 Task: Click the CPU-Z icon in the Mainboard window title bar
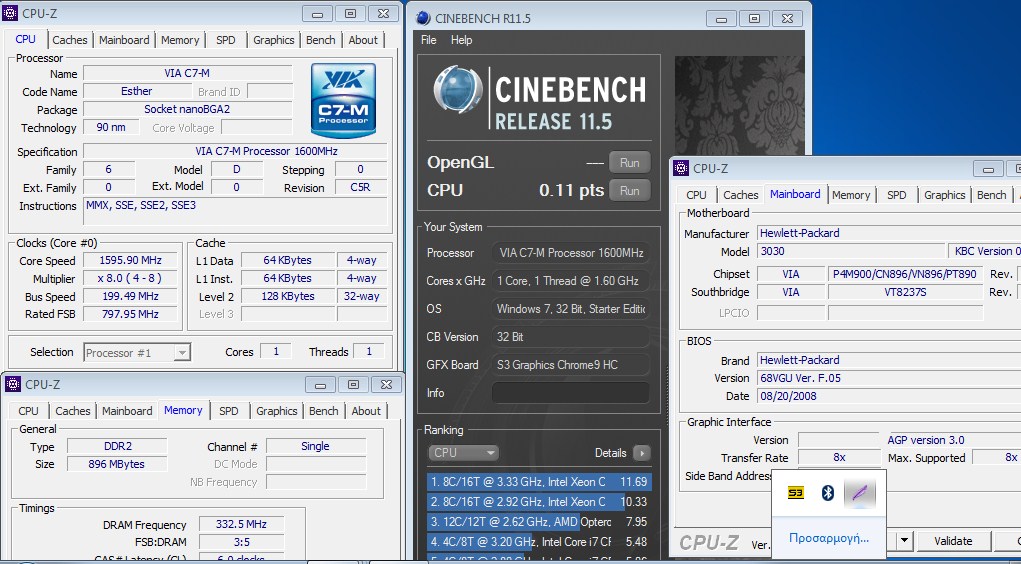tap(681, 168)
